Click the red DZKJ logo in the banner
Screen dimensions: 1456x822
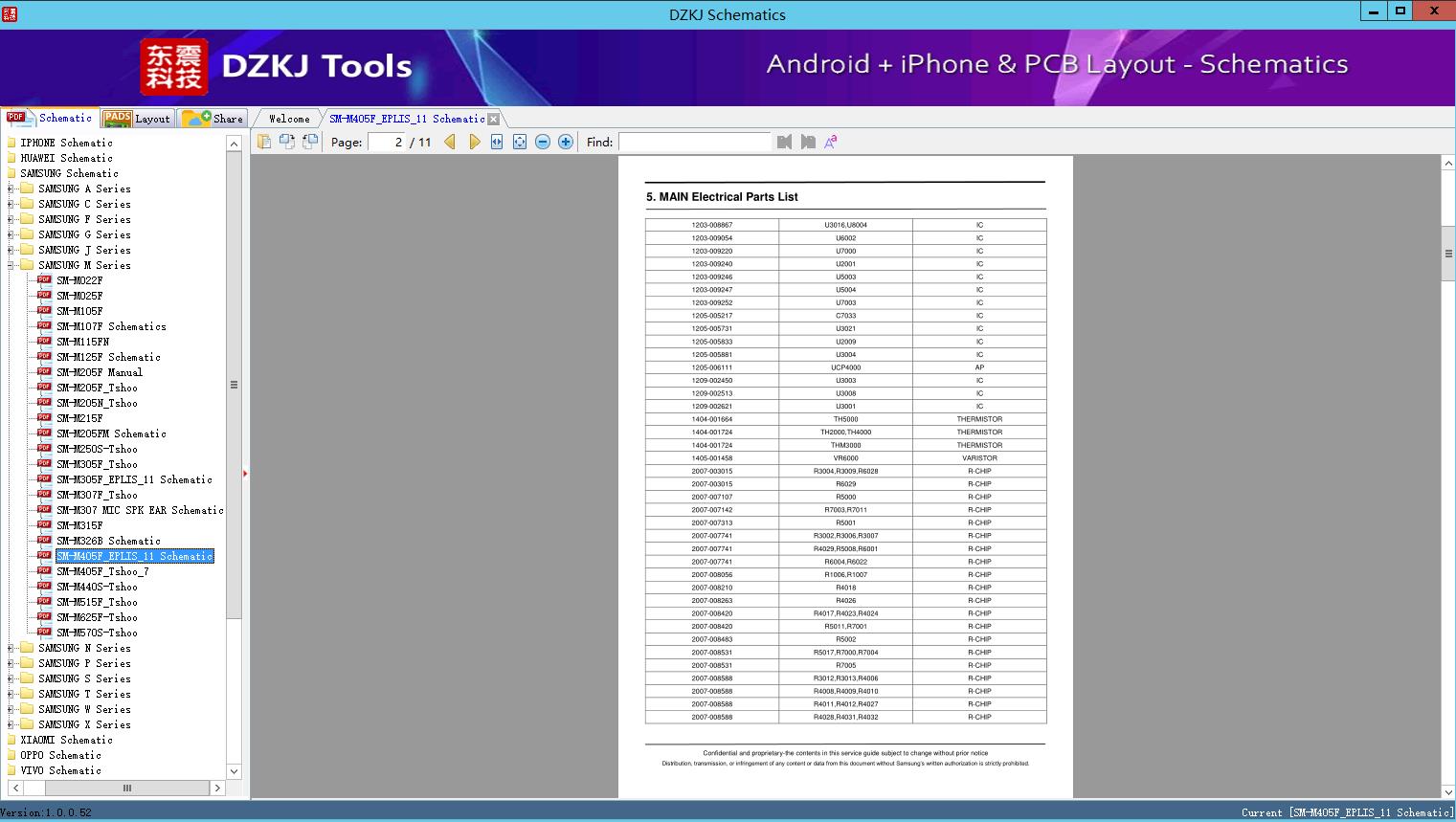(174, 67)
